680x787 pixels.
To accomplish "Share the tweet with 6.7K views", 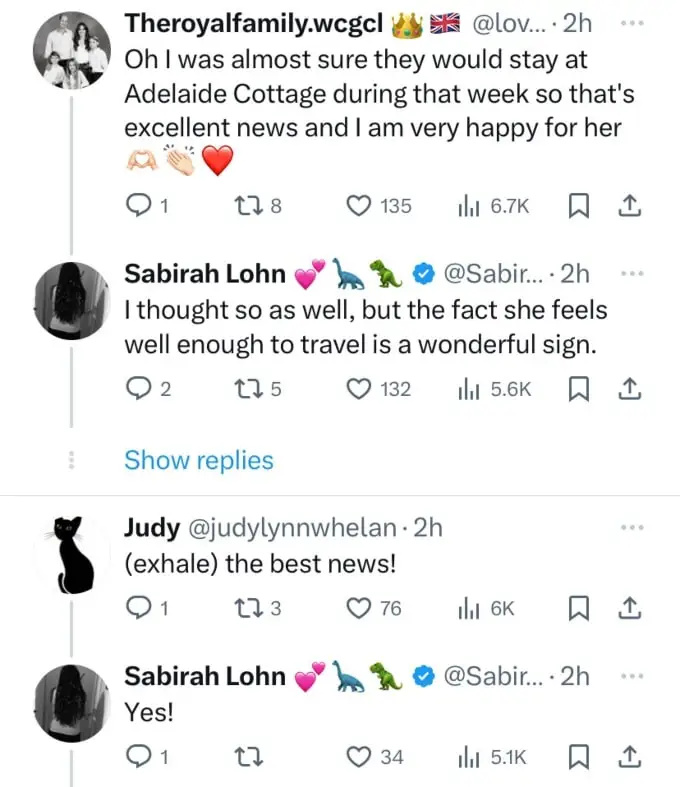I will [x=629, y=206].
